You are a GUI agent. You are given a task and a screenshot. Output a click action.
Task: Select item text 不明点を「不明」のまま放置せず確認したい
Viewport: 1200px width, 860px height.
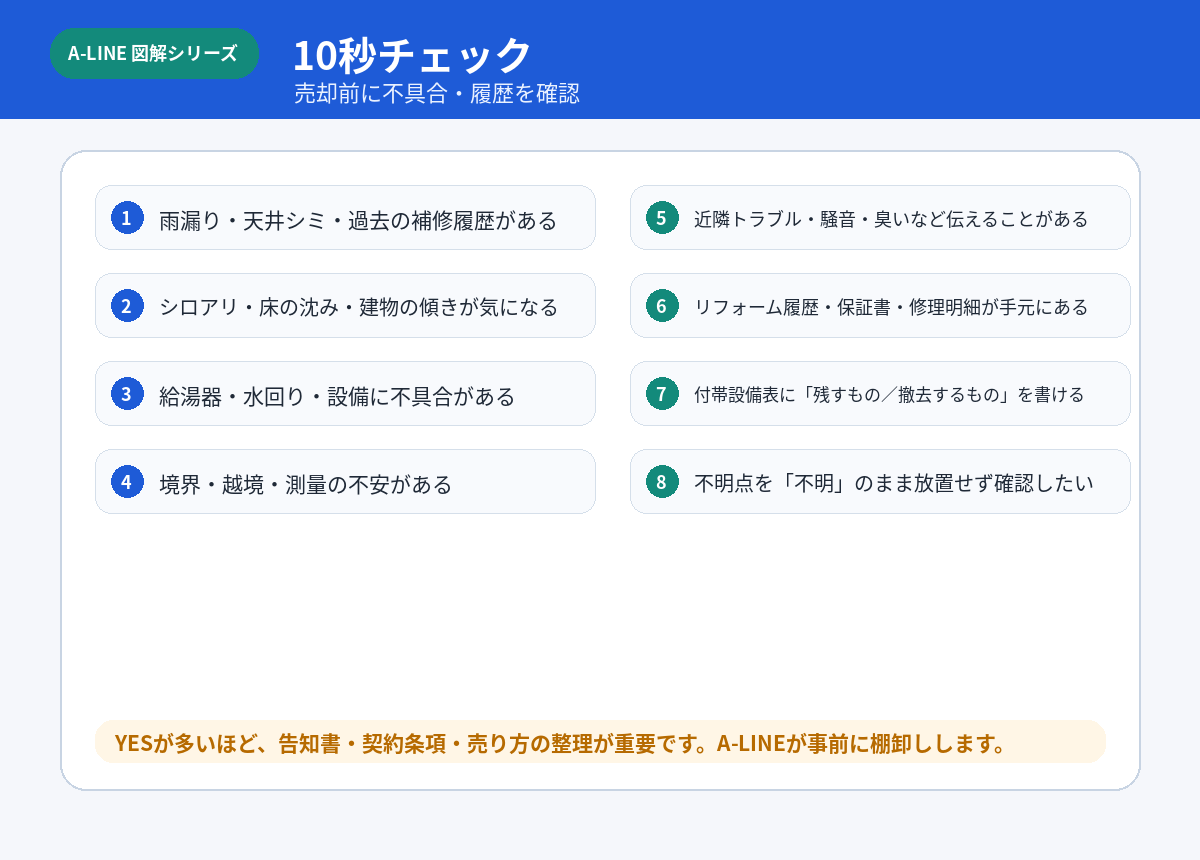point(894,482)
